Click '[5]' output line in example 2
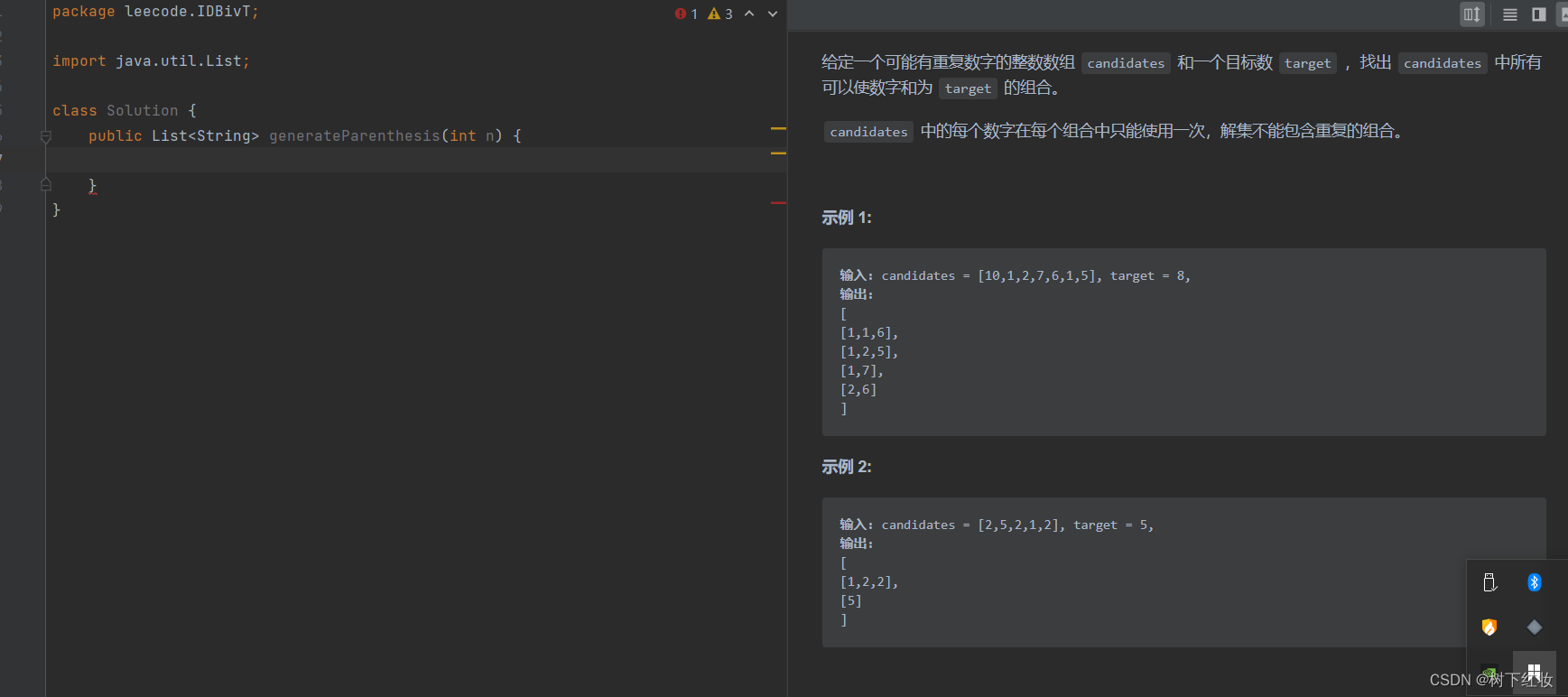This screenshot has width=1568, height=697. coord(851,601)
